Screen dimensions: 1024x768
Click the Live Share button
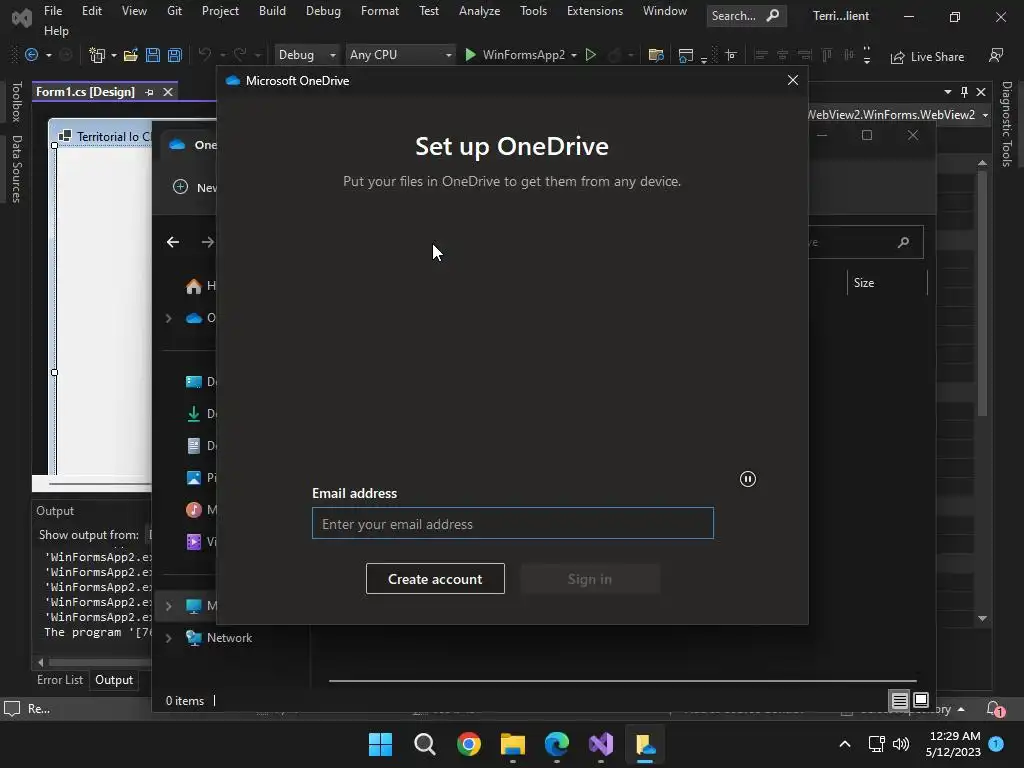[x=927, y=57]
